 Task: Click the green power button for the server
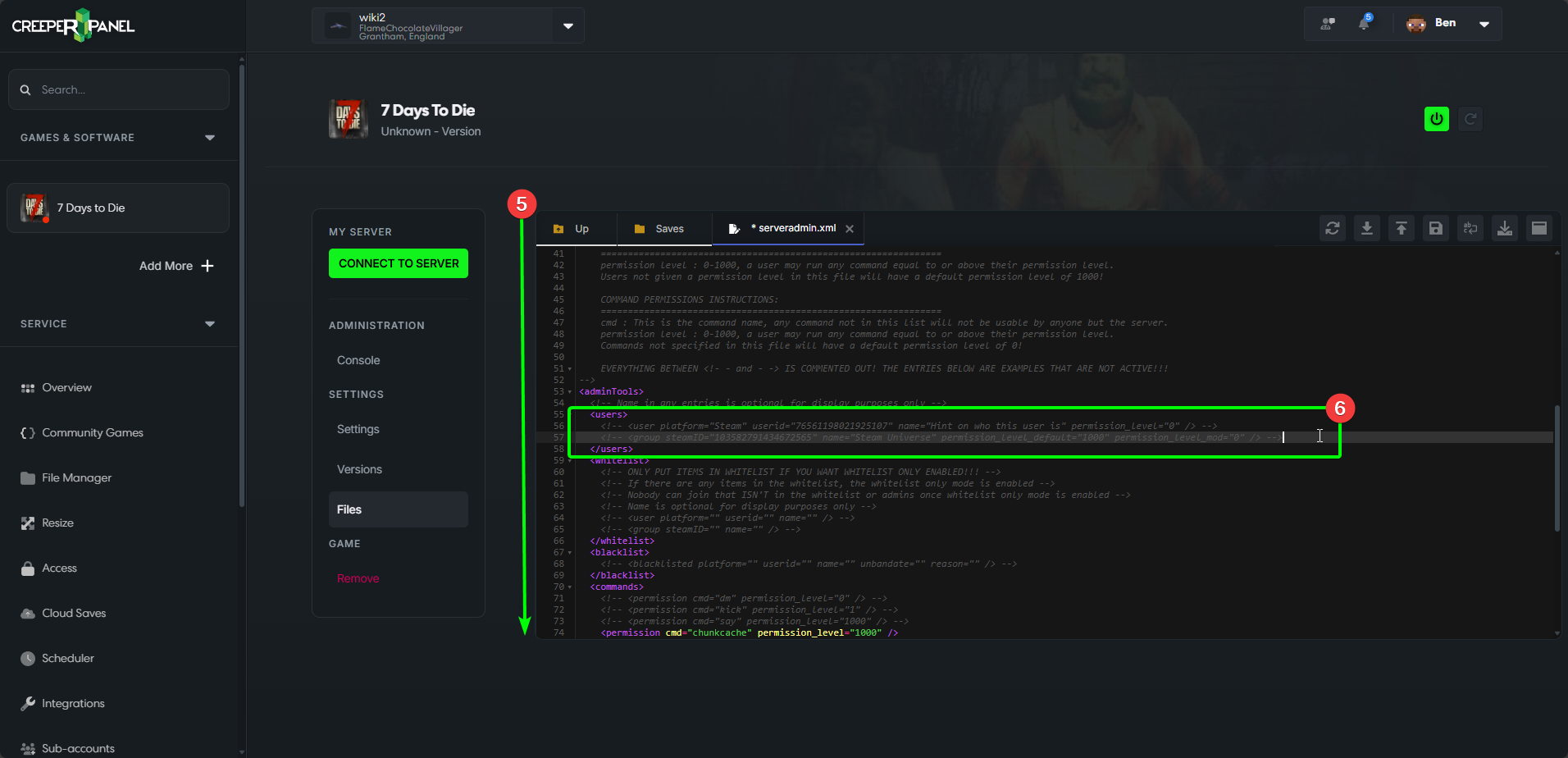coord(1437,119)
